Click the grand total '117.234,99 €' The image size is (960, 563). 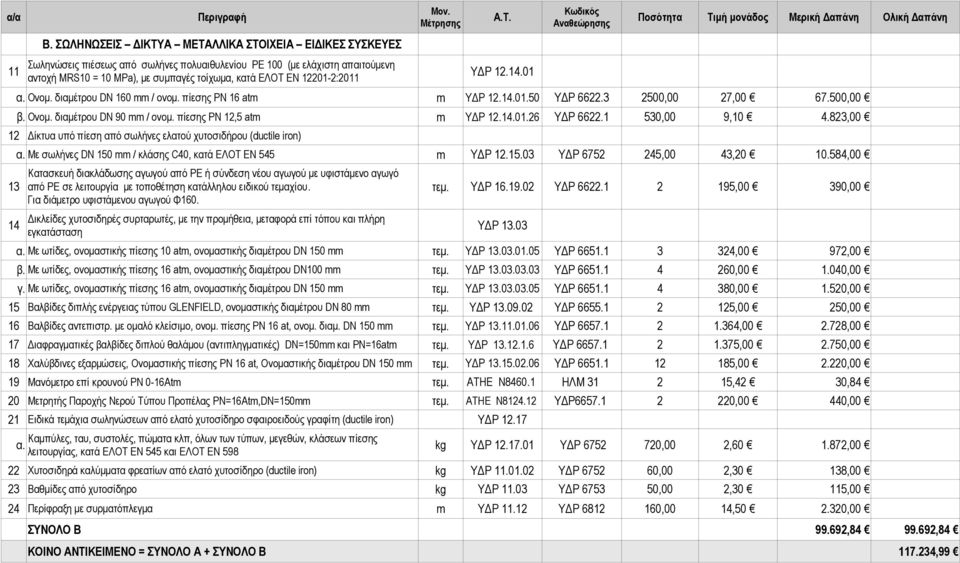pos(928,551)
